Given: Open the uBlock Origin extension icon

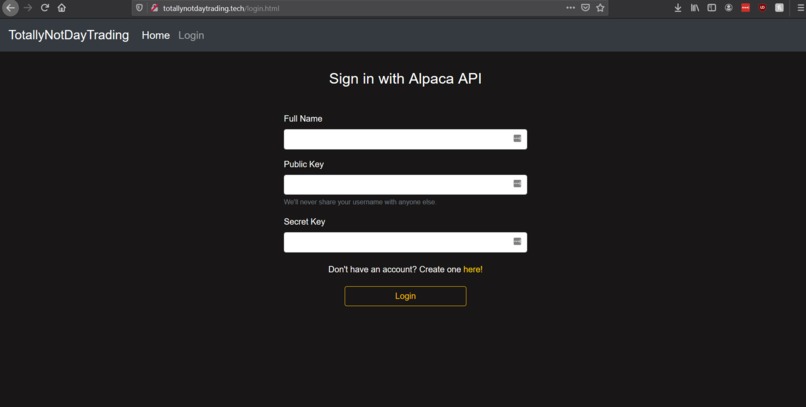Looking at the screenshot, I should (x=762, y=8).
